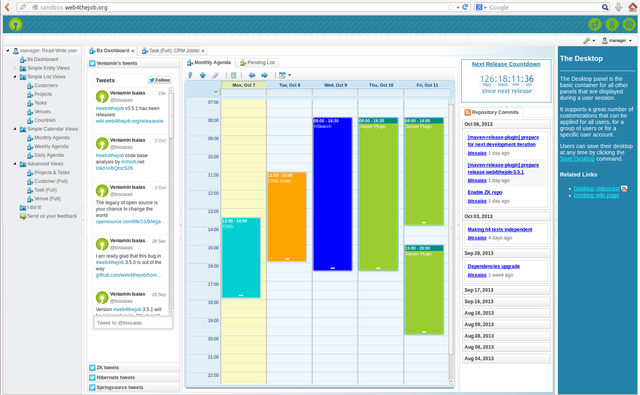
Task: Click the @ round icon in header
Action: (629, 24)
